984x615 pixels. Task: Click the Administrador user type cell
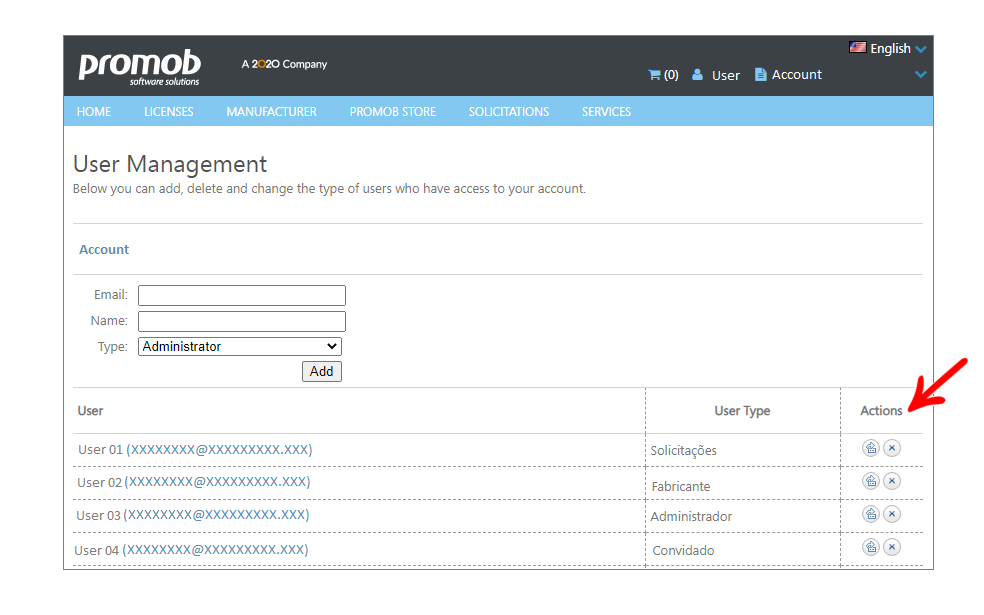(691, 516)
